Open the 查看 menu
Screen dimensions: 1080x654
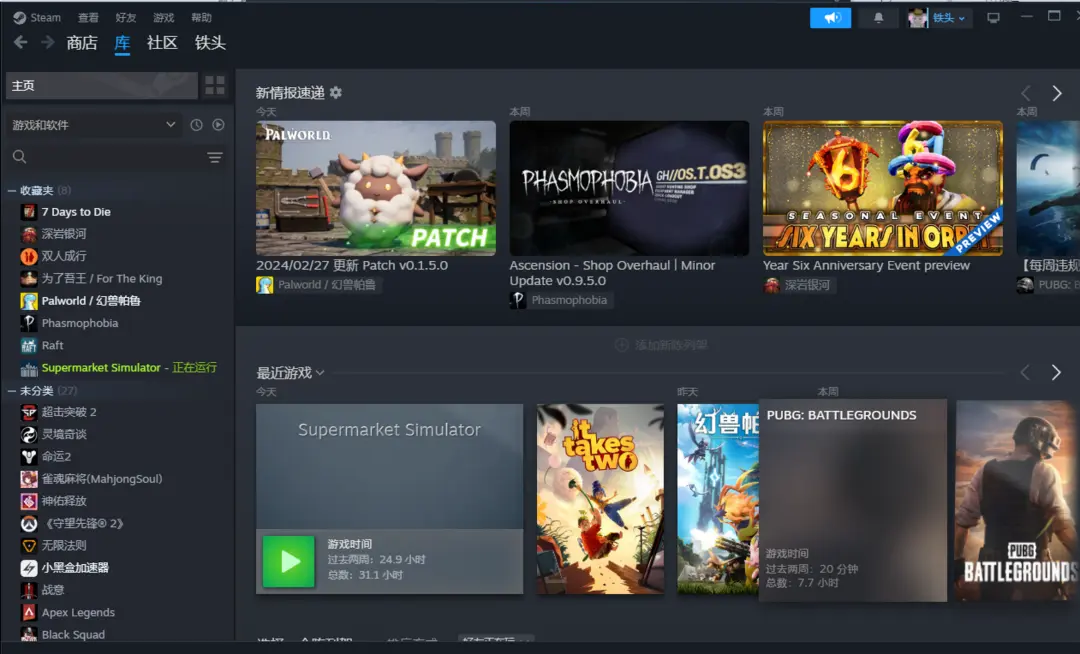[88, 18]
